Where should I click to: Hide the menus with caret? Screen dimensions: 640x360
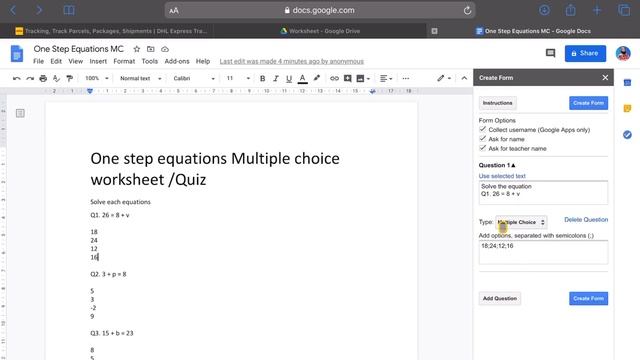(464, 78)
